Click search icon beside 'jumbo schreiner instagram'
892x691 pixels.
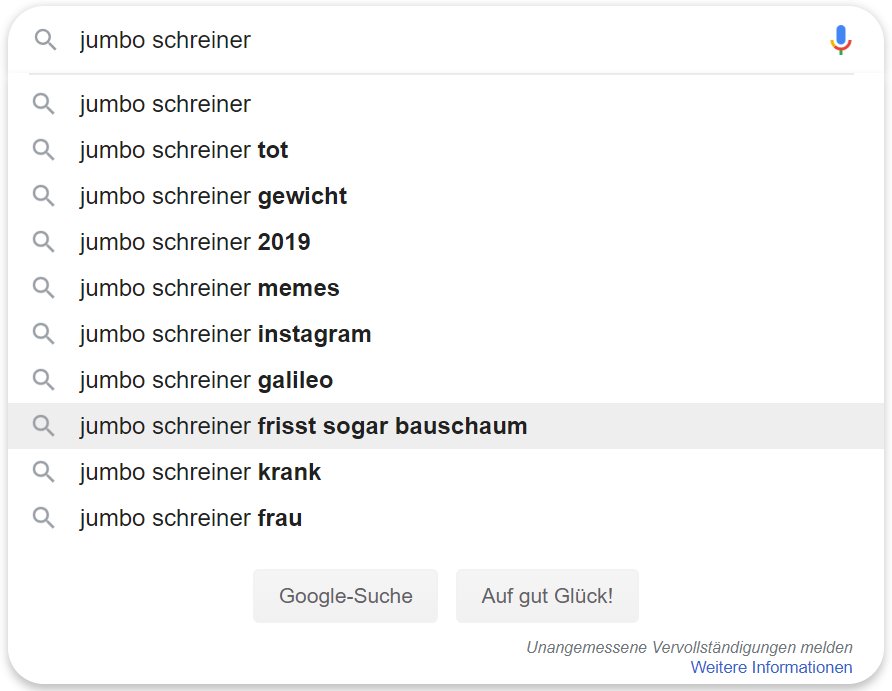(x=43, y=334)
